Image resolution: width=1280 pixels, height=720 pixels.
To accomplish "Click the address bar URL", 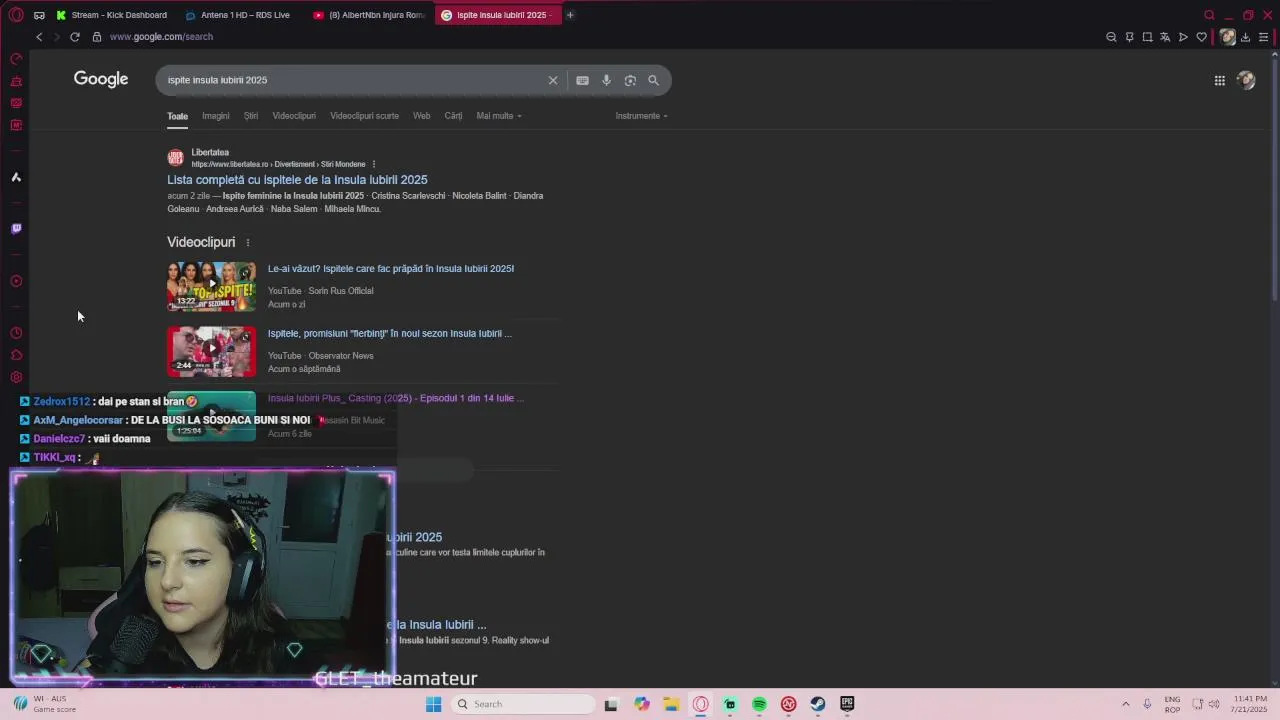I will tap(161, 37).
